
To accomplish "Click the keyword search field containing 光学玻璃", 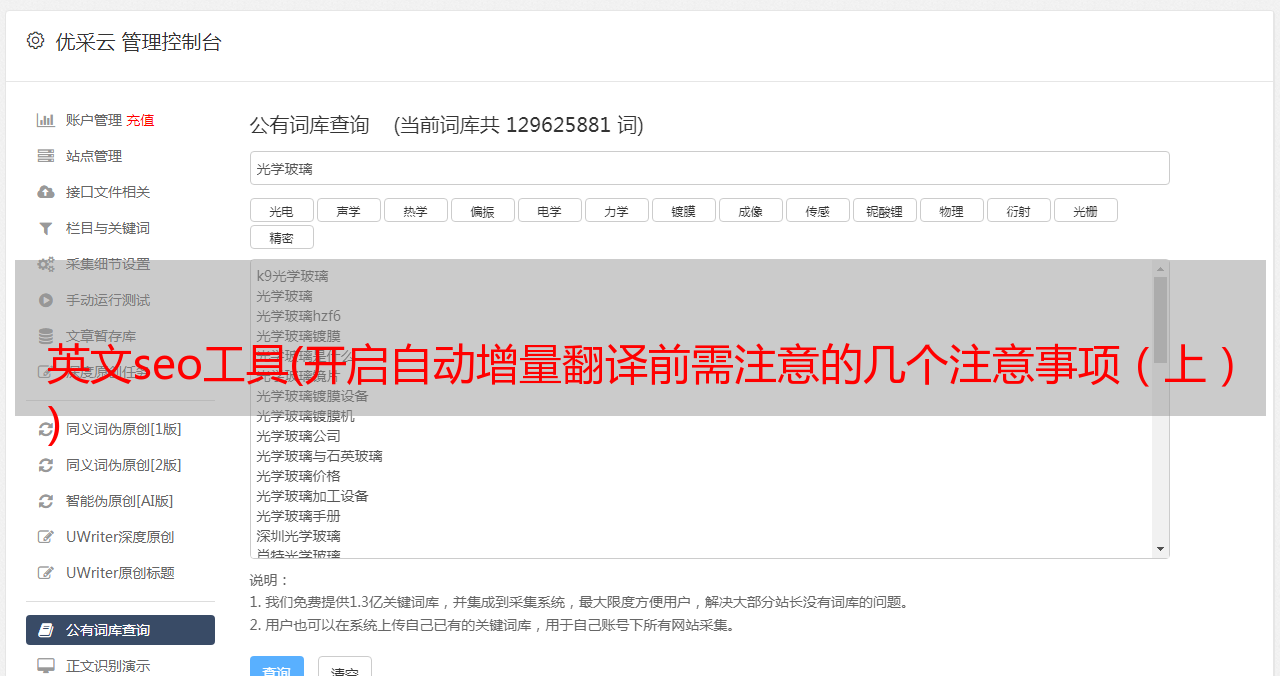I will pyautogui.click(x=709, y=168).
